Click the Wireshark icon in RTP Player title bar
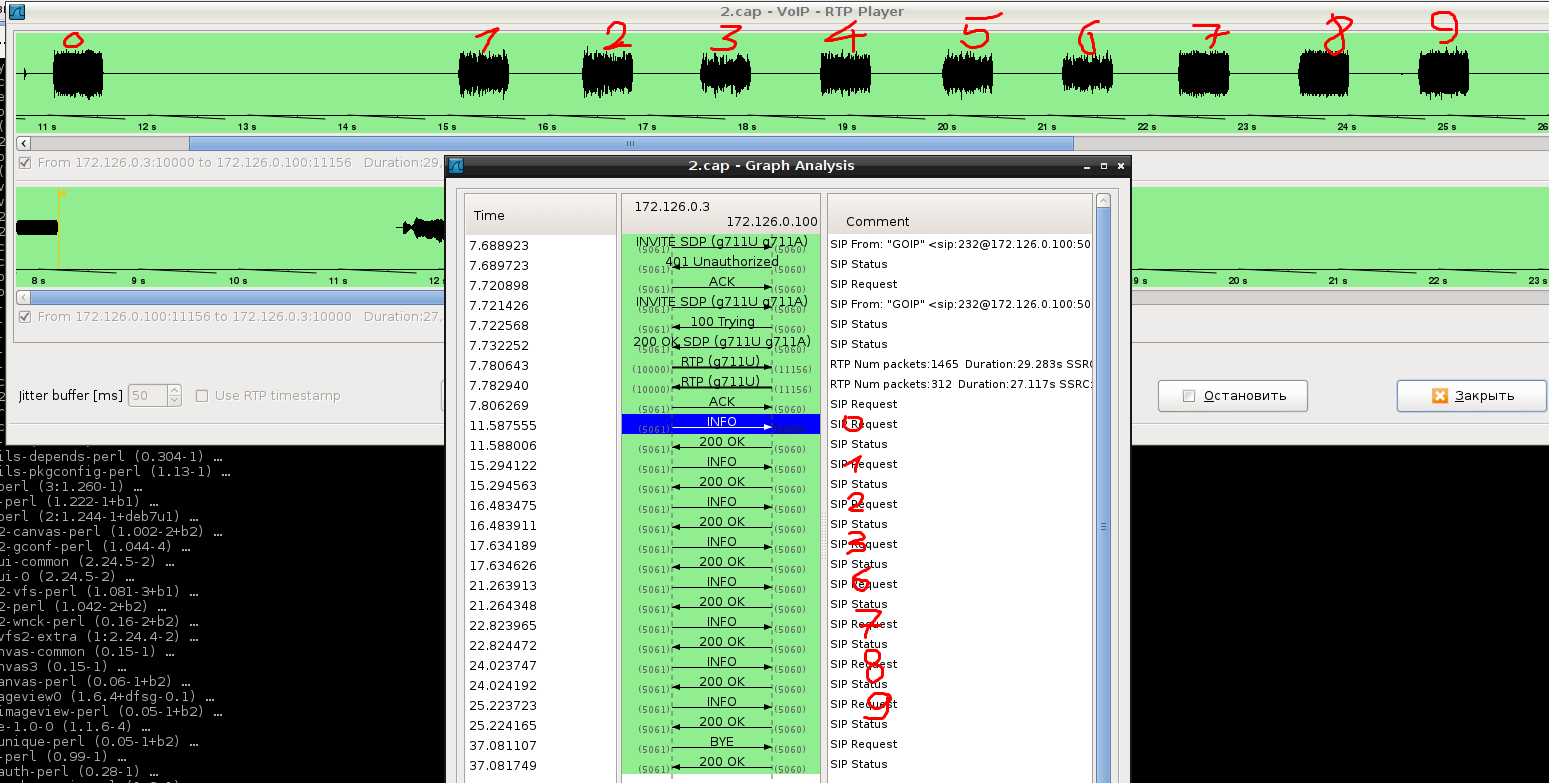Viewport: 1549px width, 783px height. point(16,12)
